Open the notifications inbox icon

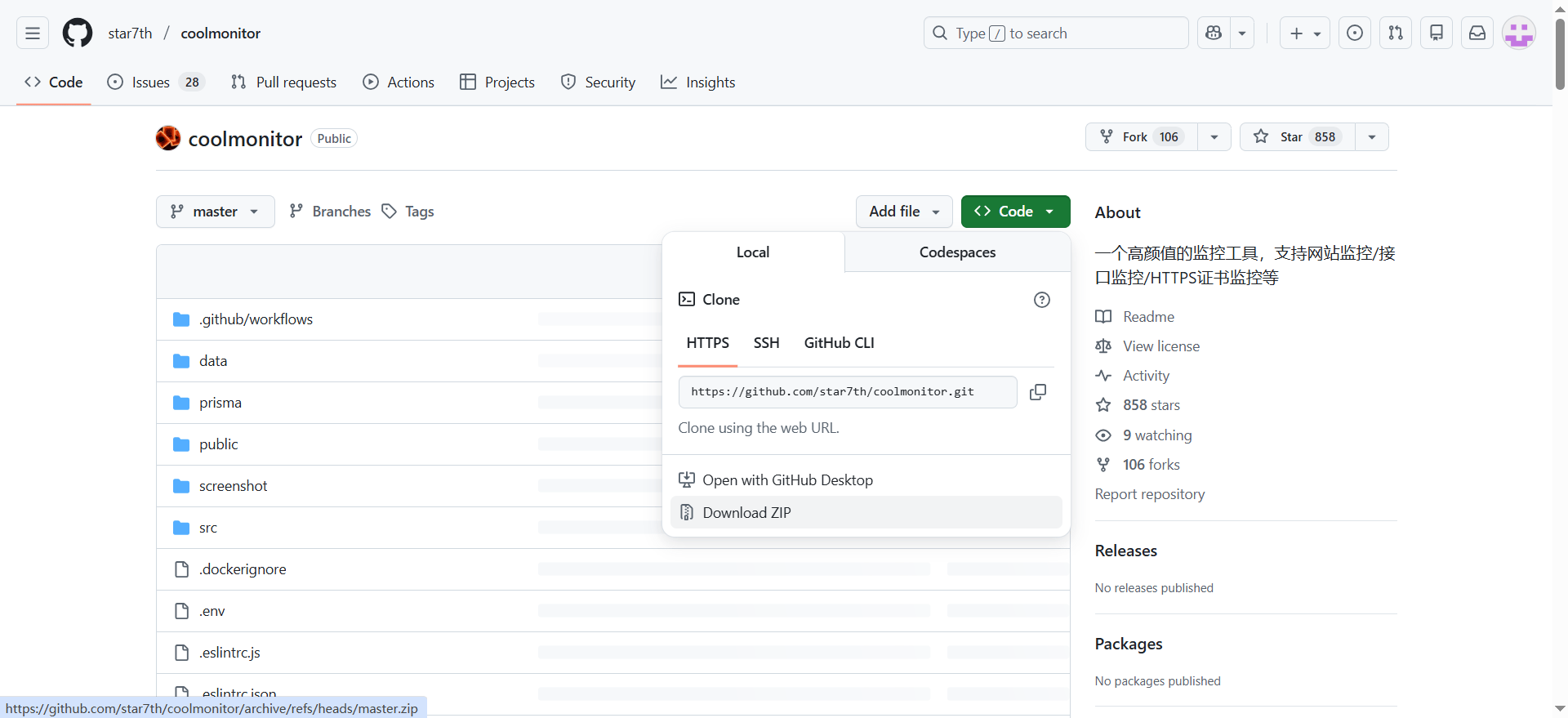point(1477,33)
